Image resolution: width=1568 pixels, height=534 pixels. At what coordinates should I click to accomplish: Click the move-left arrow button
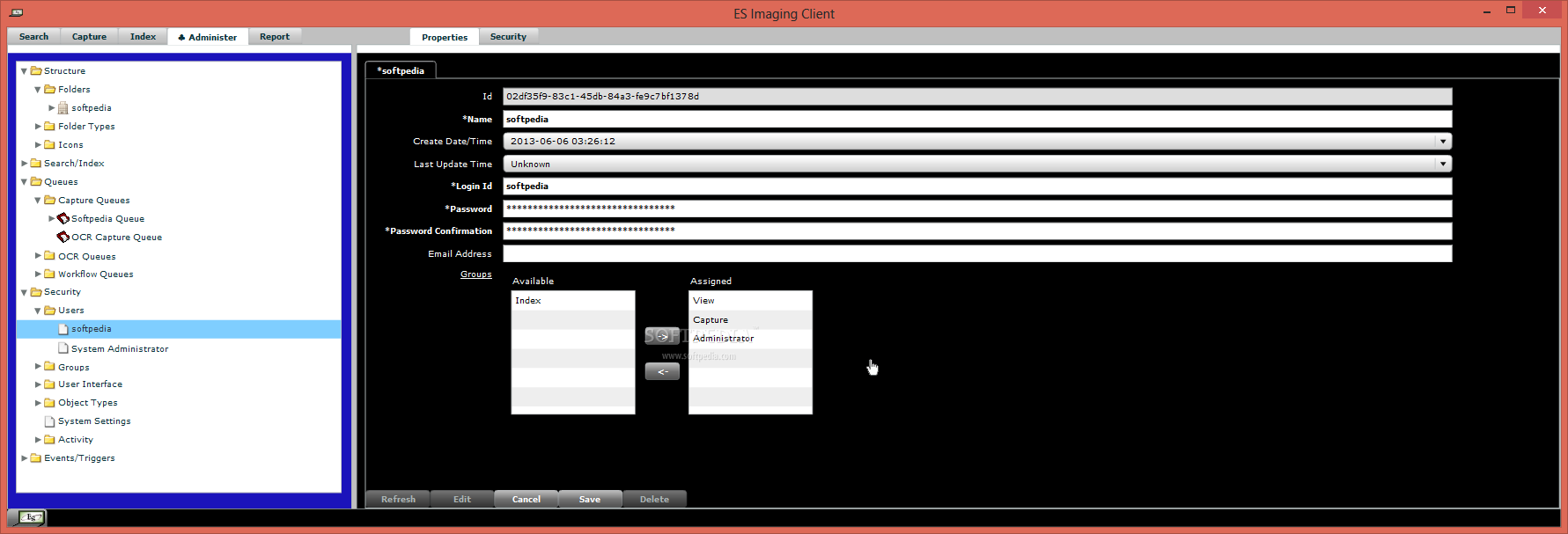click(x=662, y=372)
